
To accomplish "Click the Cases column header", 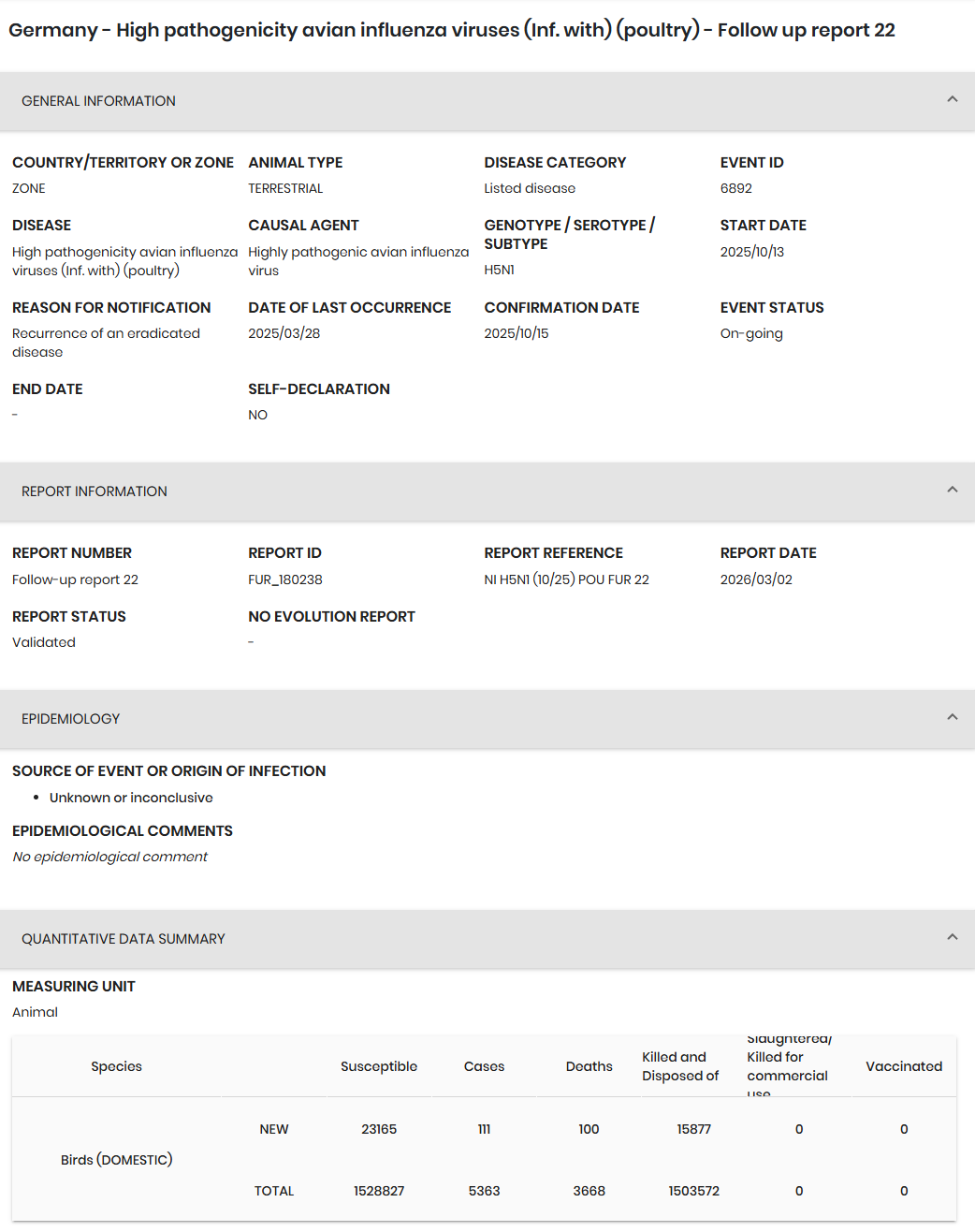I will click(484, 1066).
